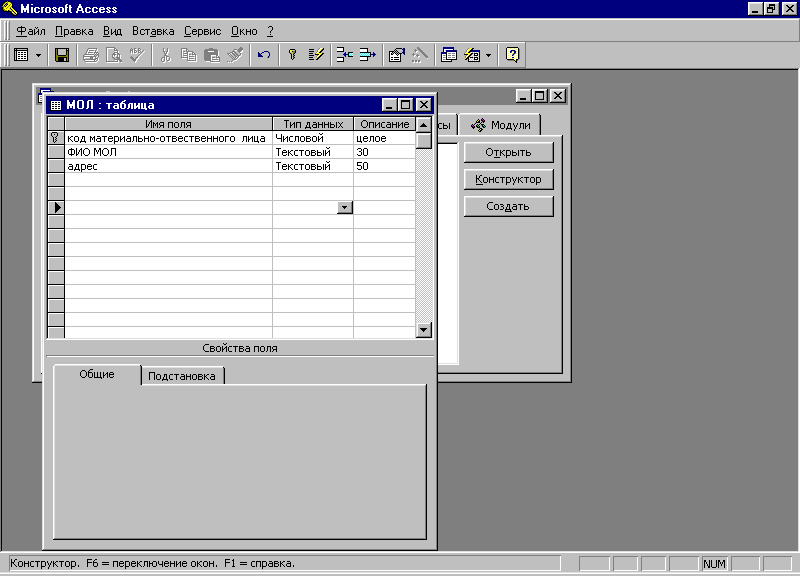Open the ? help menu
Viewport: 800px width, 576px height.
[x=270, y=31]
